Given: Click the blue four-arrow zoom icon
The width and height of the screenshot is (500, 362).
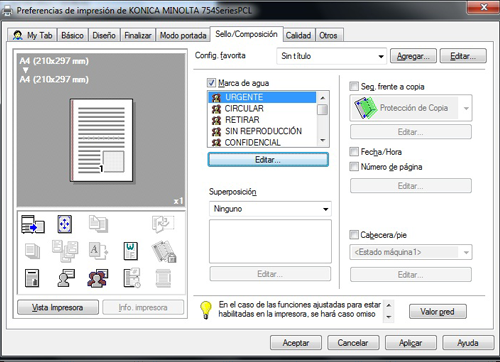Looking at the screenshot, I should click(x=64, y=224).
